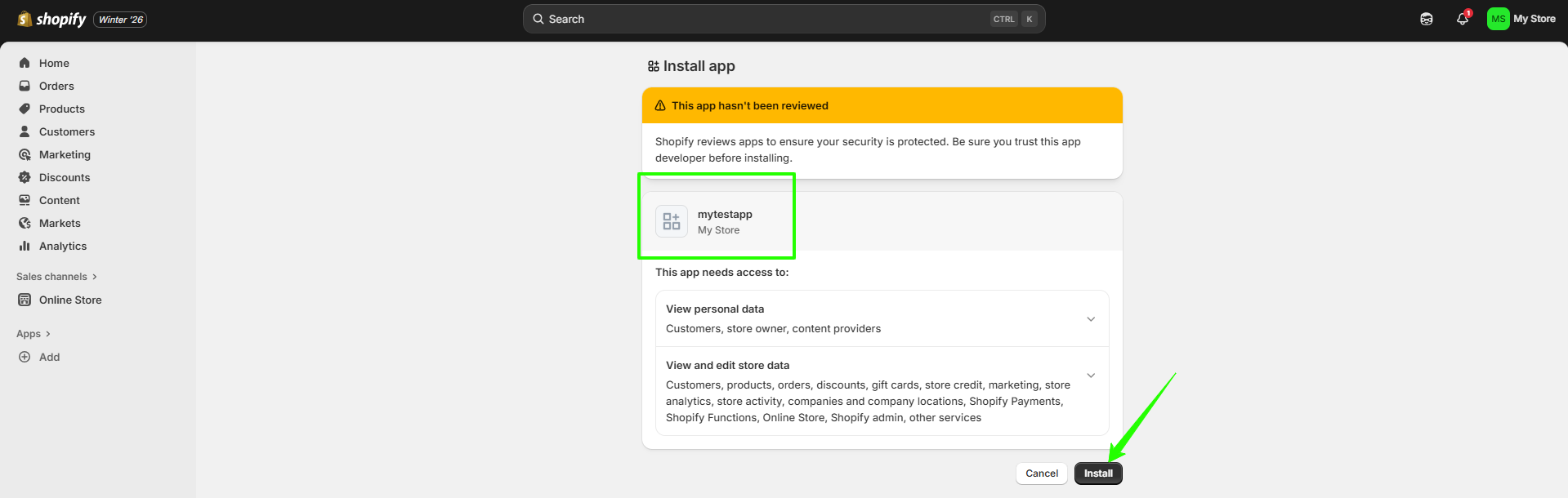The image size is (1568, 498).
Task: Open the Products page
Action: point(61,109)
